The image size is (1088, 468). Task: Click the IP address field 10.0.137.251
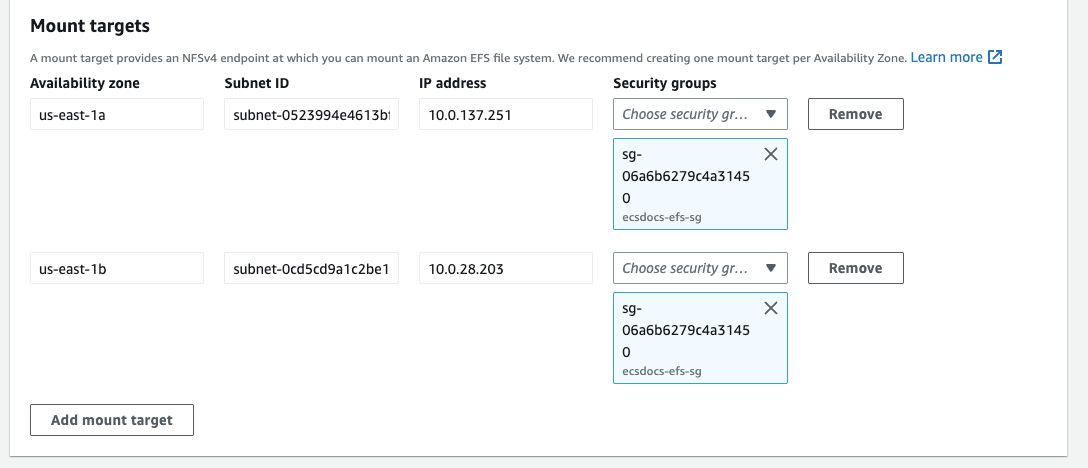tap(506, 114)
